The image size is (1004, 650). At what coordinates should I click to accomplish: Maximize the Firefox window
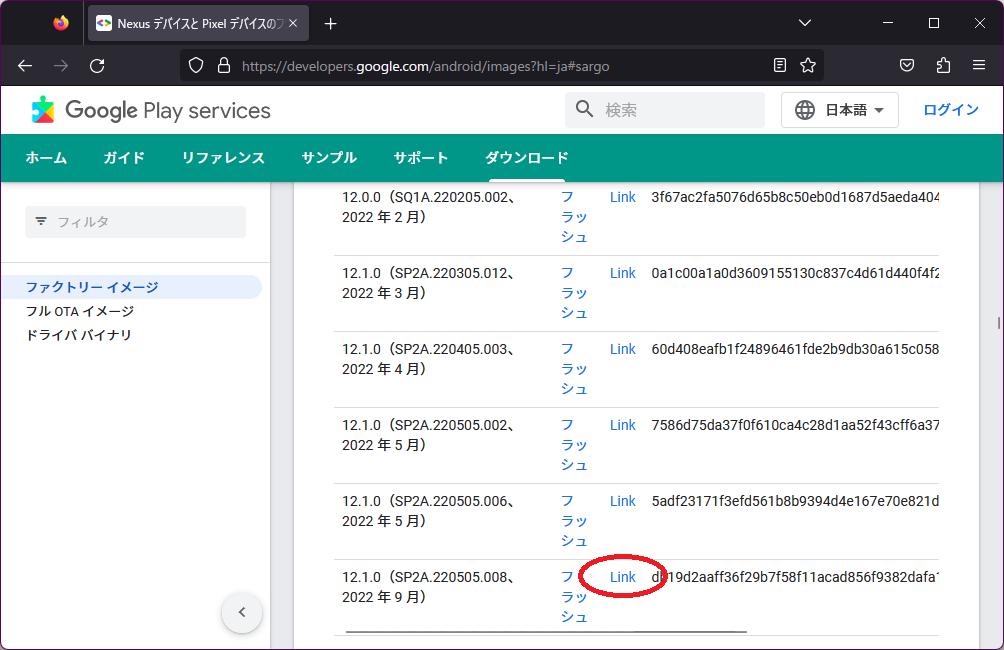(934, 23)
